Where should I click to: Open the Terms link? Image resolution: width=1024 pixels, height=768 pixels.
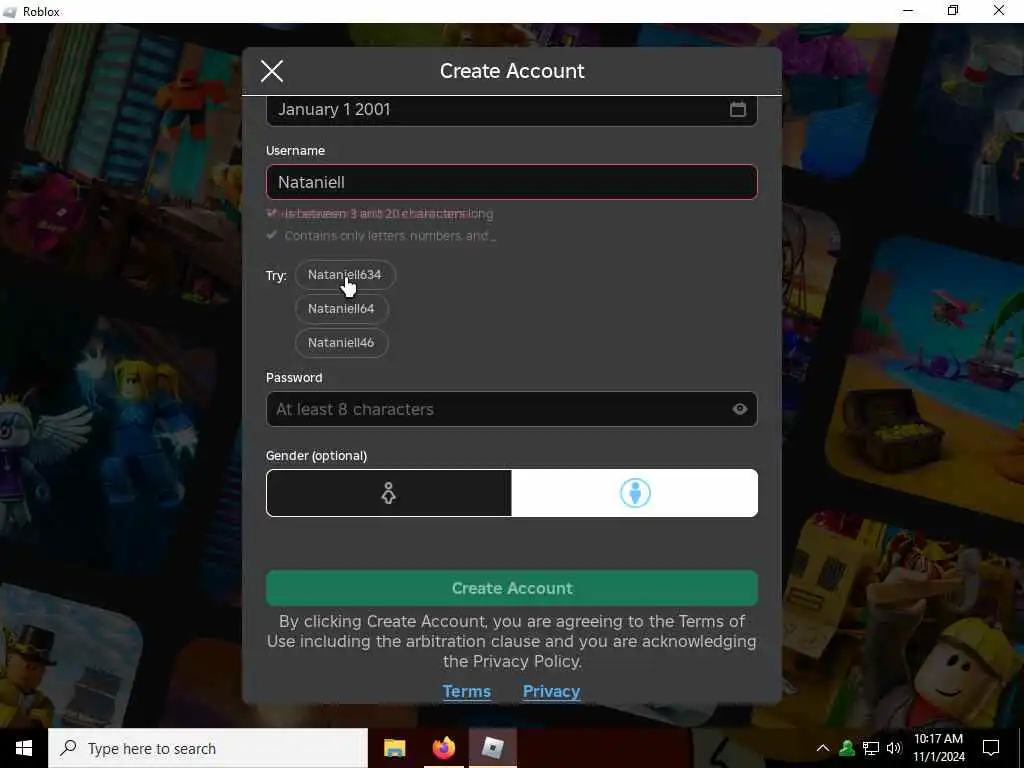point(466,692)
